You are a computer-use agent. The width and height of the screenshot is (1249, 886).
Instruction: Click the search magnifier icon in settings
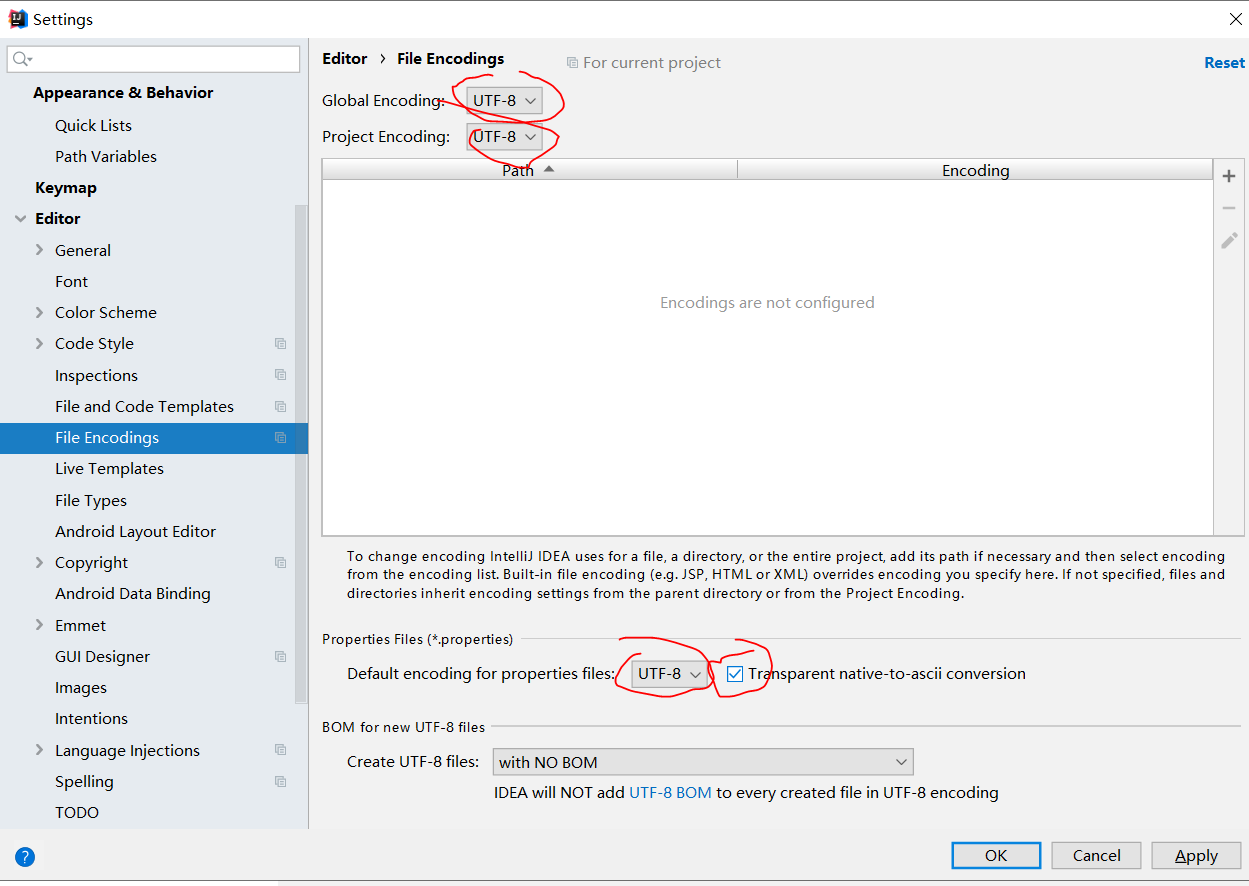(21, 60)
